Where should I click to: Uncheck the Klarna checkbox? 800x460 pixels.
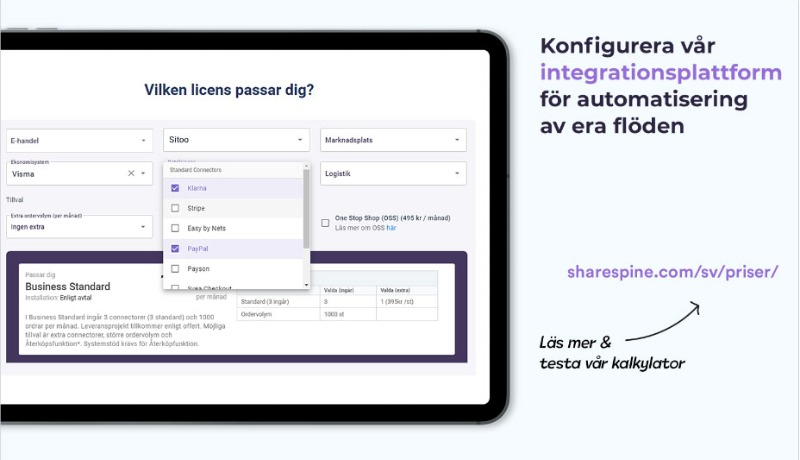pyautogui.click(x=175, y=188)
